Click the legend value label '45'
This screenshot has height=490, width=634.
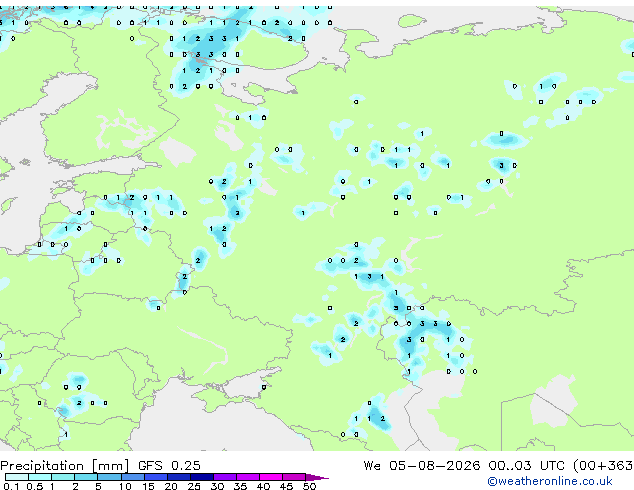pyautogui.click(x=286, y=486)
